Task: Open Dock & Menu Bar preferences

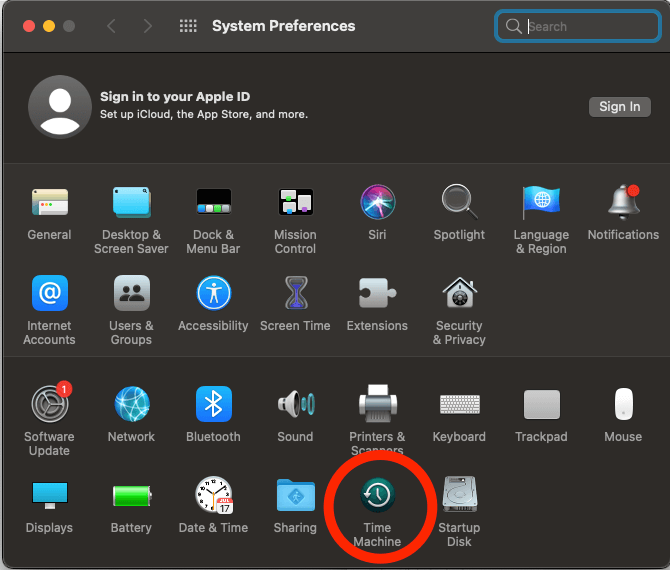Action: pos(213,203)
